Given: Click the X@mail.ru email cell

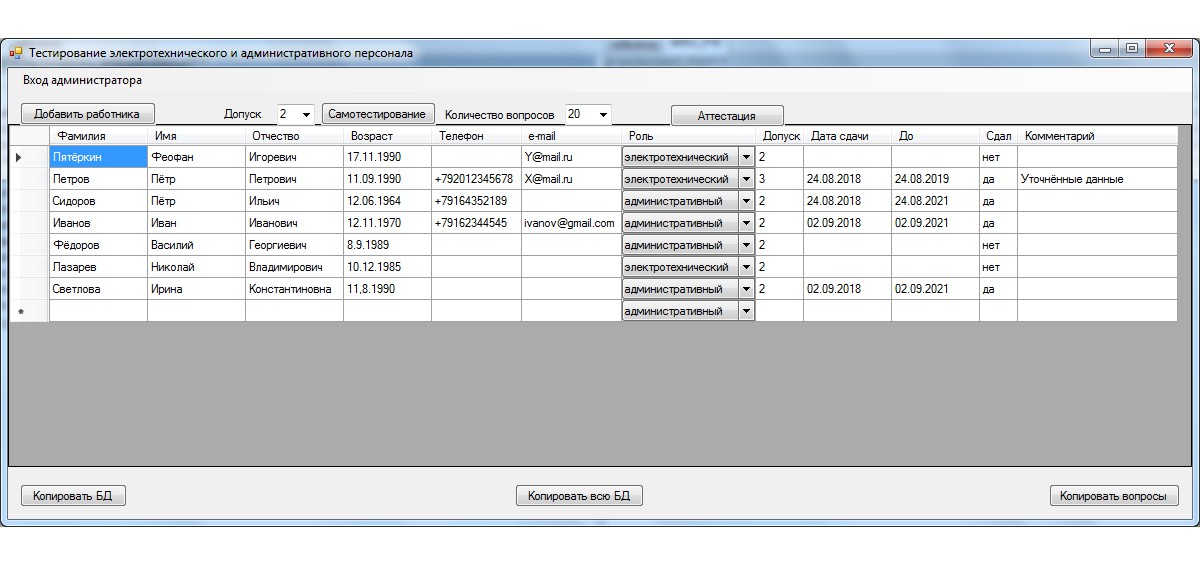Looking at the screenshot, I should coord(571,179).
